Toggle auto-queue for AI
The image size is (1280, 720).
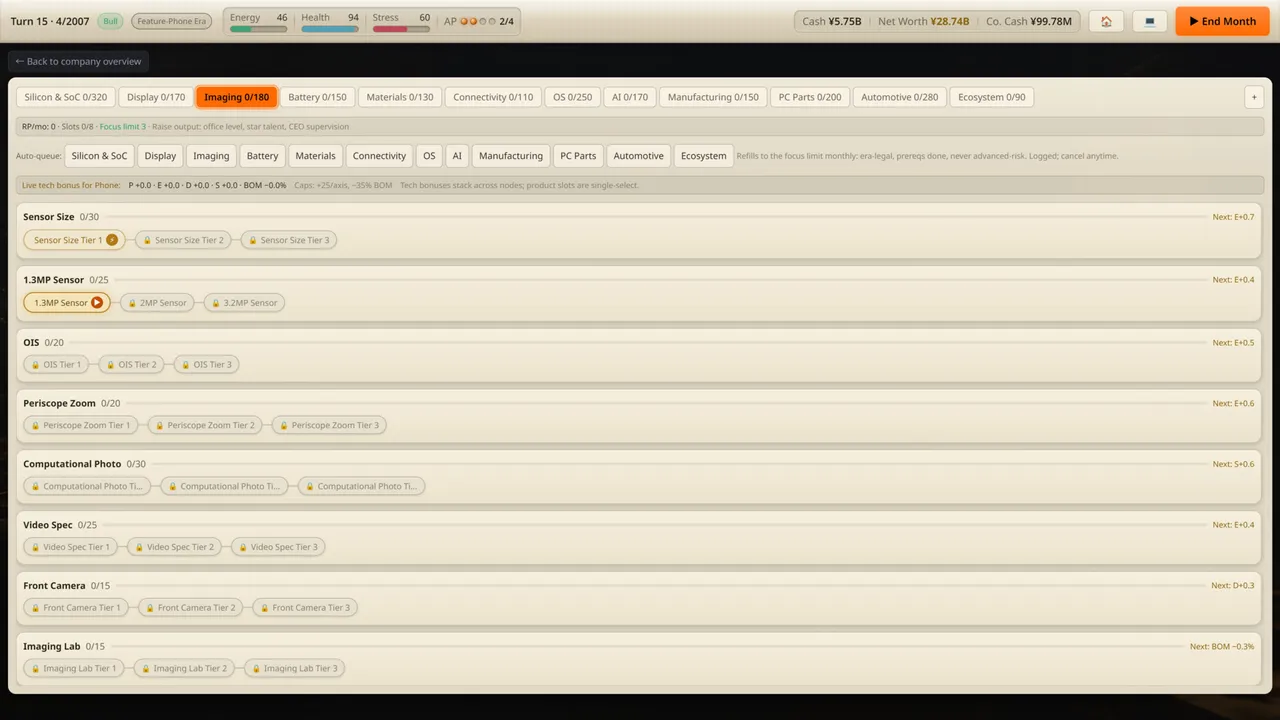pyautogui.click(x=457, y=156)
